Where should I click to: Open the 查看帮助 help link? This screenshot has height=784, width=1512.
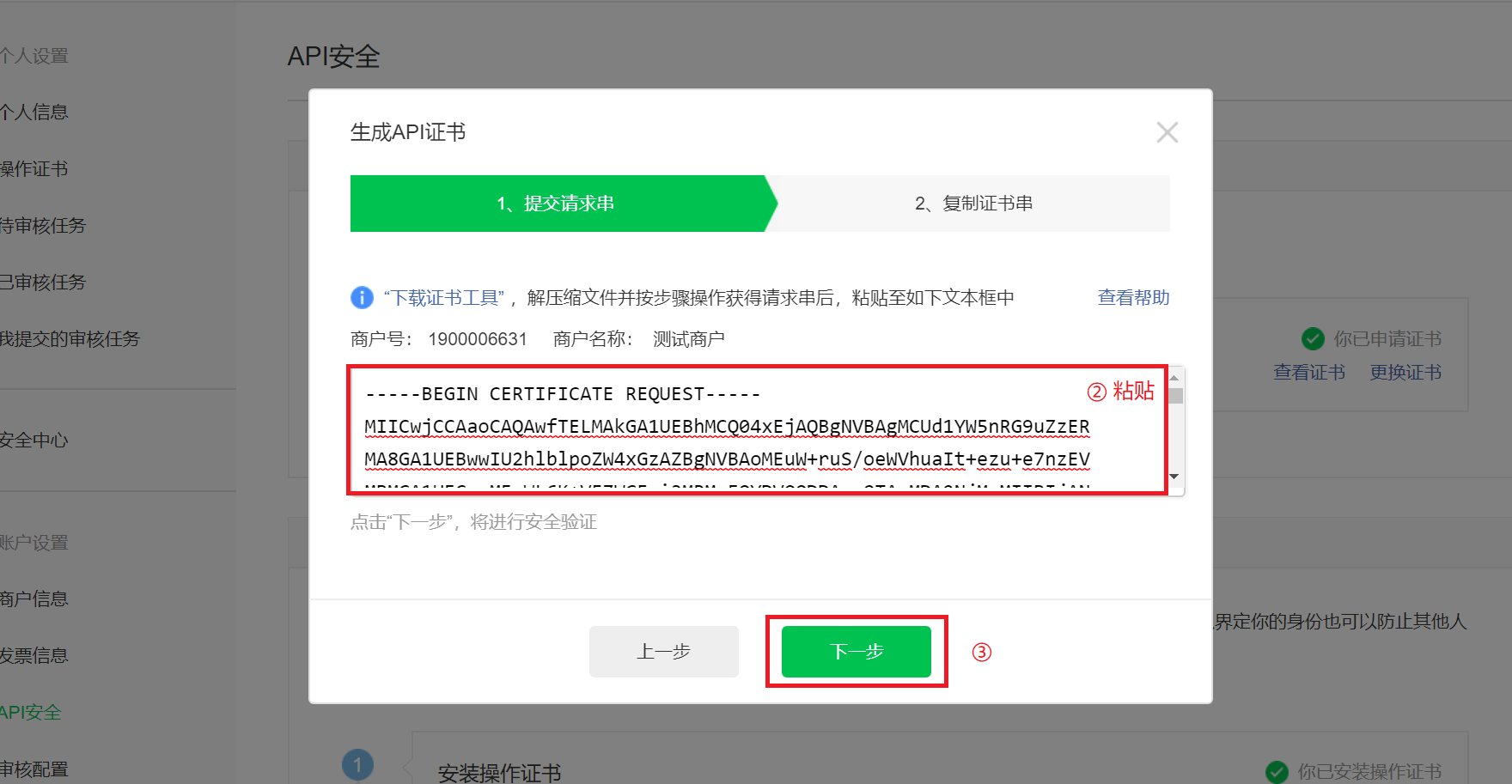pyautogui.click(x=1133, y=298)
